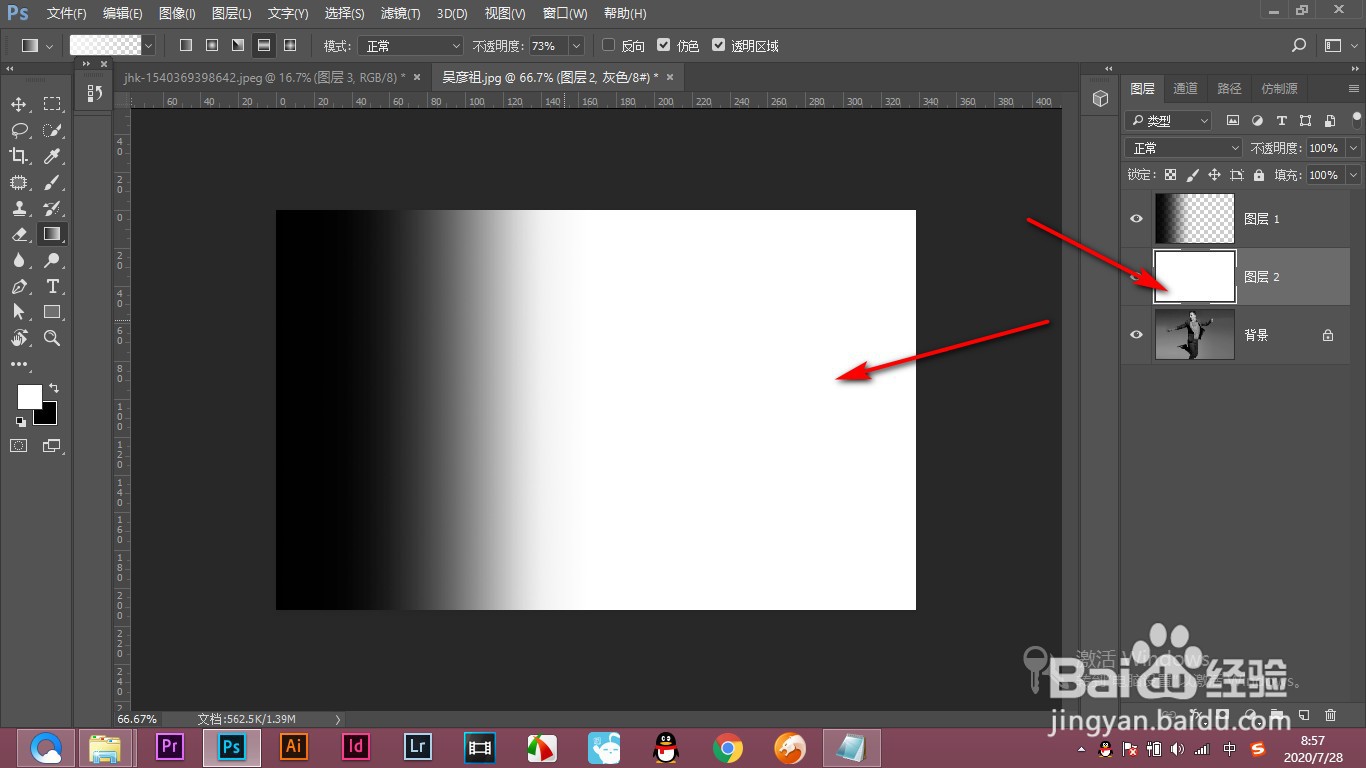Select the Eraser tool
The width and height of the screenshot is (1366, 768).
[x=19, y=234]
